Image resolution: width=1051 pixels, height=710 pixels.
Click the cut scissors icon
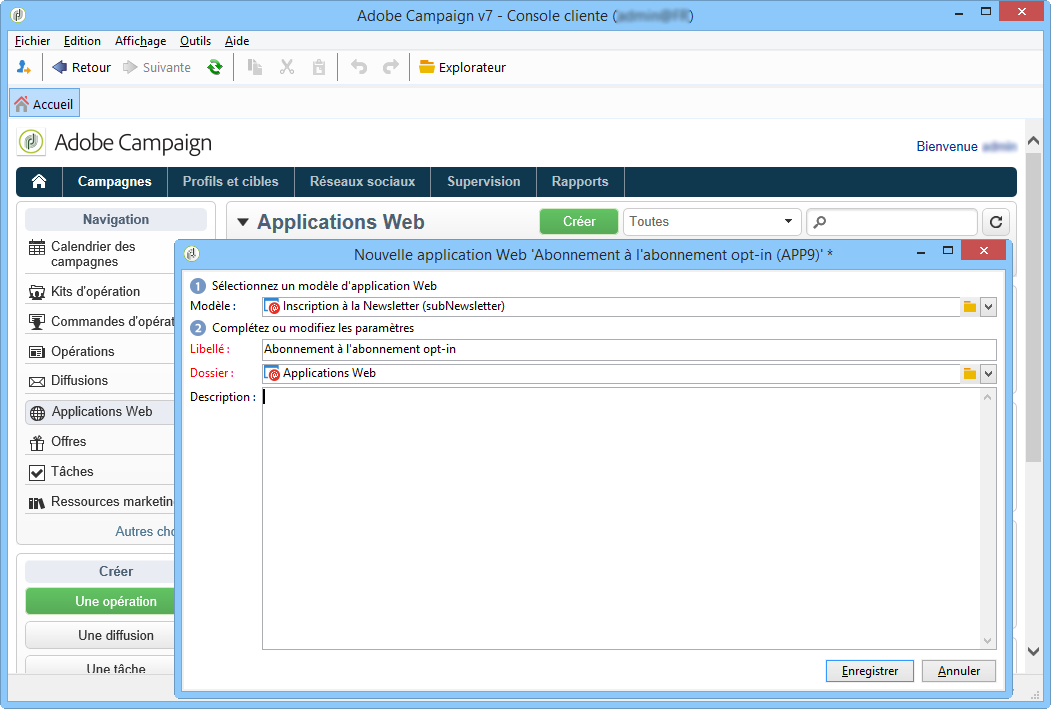click(x=287, y=67)
